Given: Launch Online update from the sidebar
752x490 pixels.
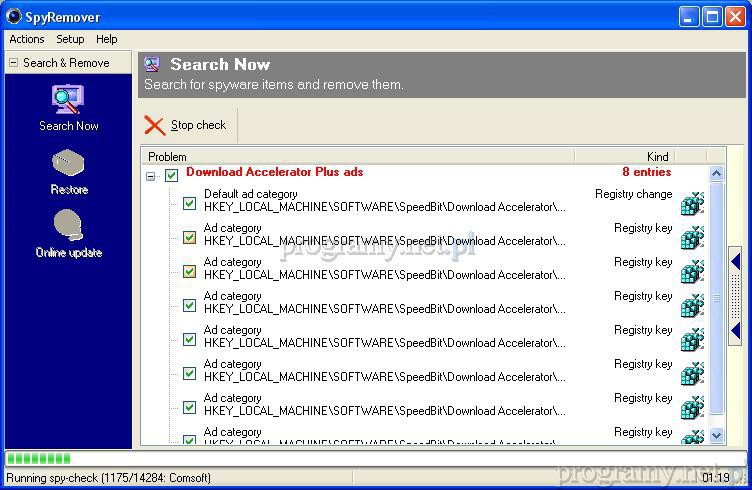Looking at the screenshot, I should click(x=68, y=226).
